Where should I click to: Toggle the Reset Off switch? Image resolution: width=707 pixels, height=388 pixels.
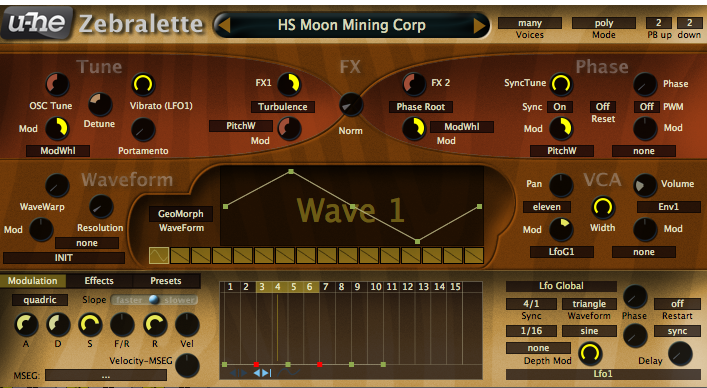click(603, 107)
